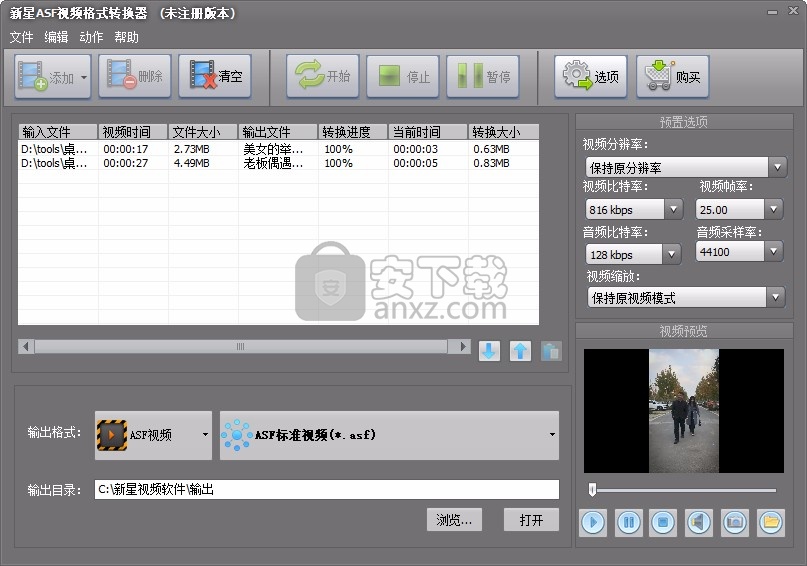Click the trash bin icon below file list
Image resolution: width=807 pixels, height=566 pixels.
tap(551, 351)
